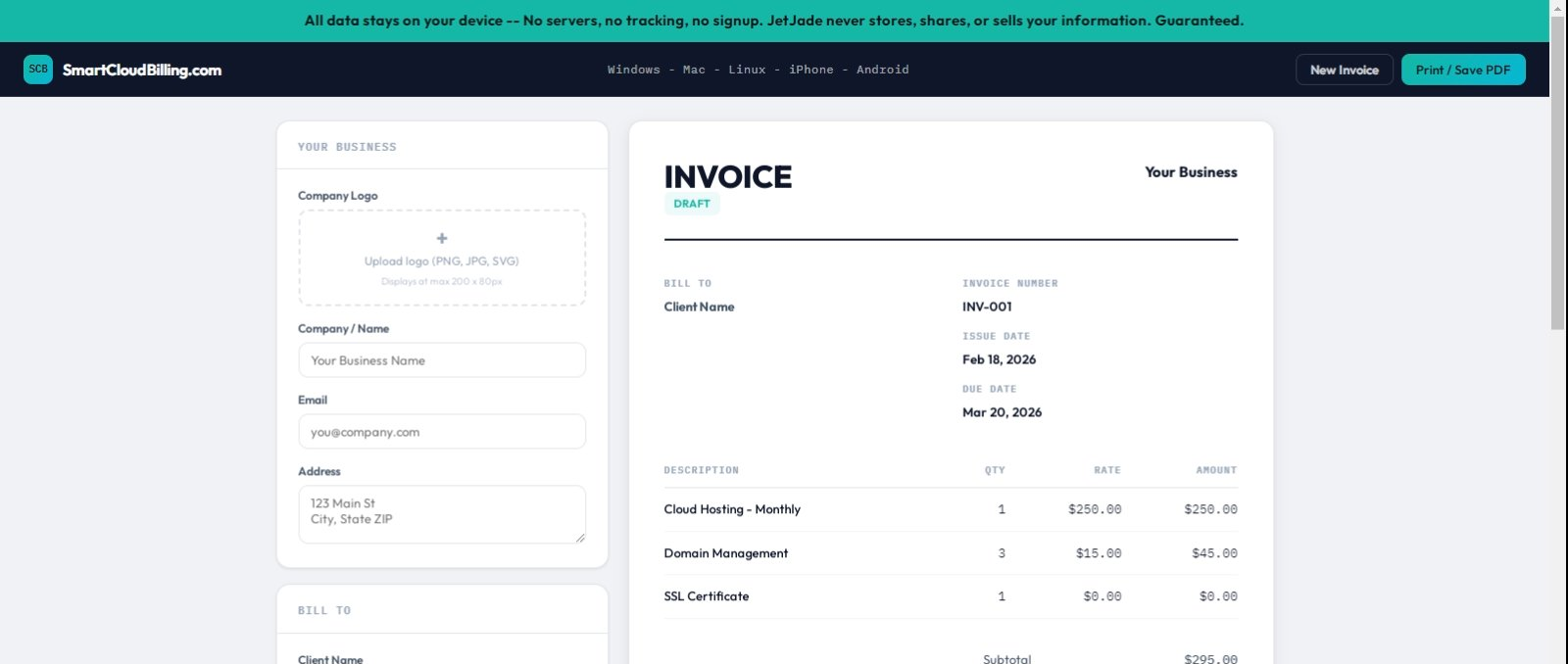The width and height of the screenshot is (1568, 664).
Task: Click the top privacy notice banner
Action: point(774,21)
